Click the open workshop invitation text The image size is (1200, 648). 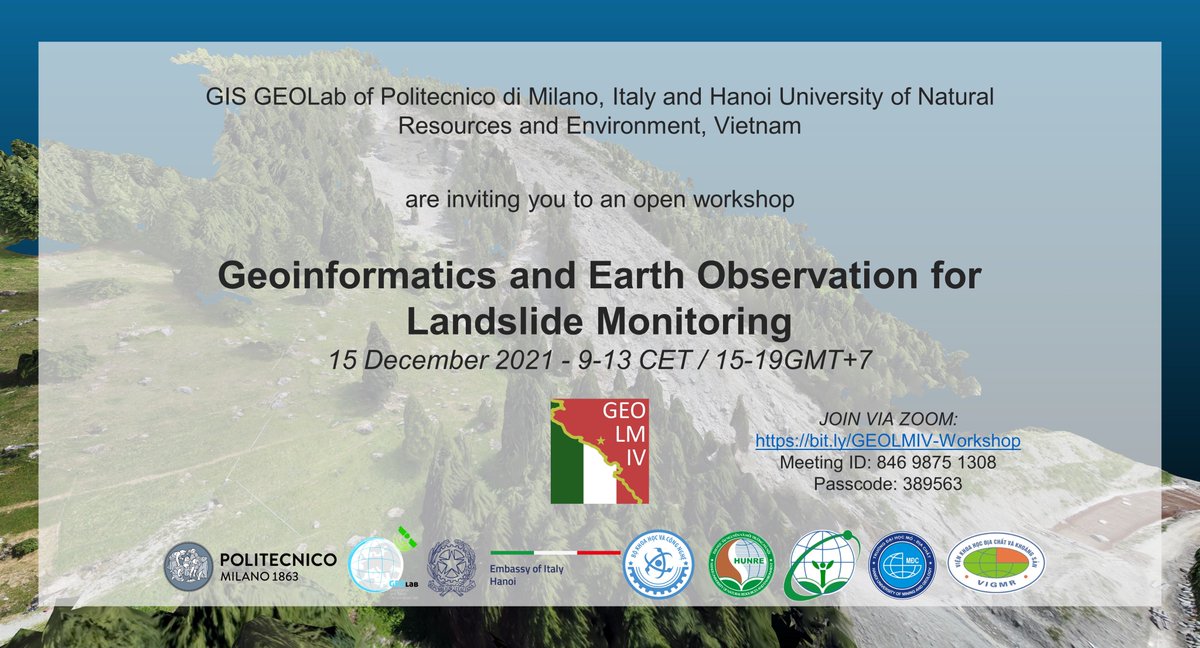600,198
